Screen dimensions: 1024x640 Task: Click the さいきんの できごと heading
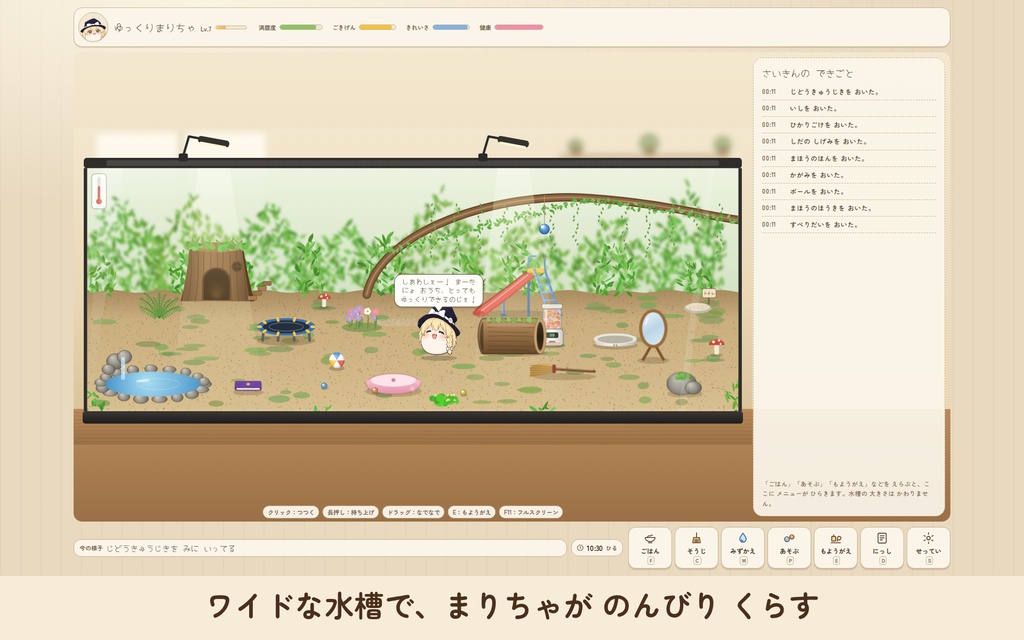(808, 73)
